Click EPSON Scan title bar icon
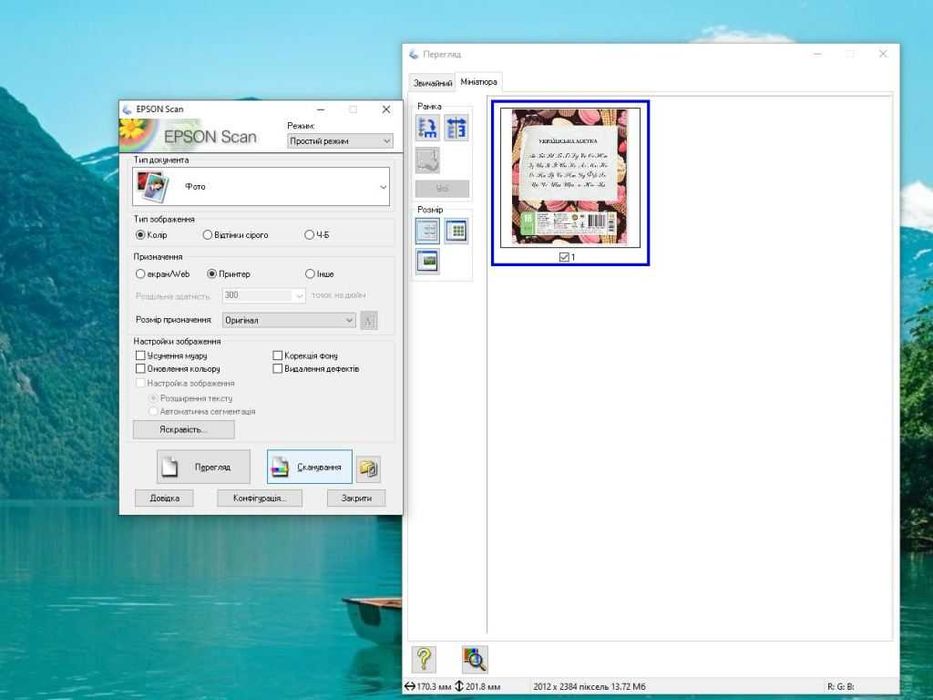The image size is (933, 700). (x=127, y=110)
